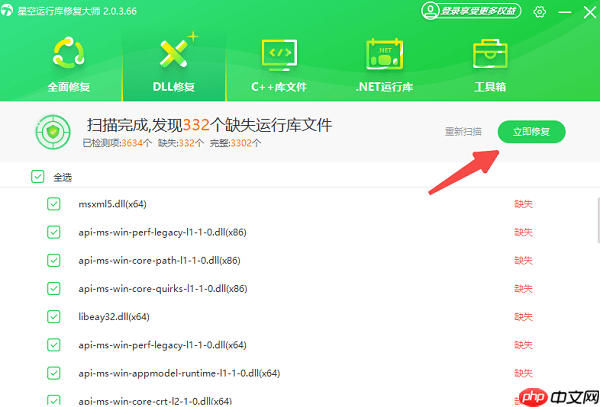Click the 缺失:332个 summary text
Screen dimensions: 600x407
pos(181,143)
